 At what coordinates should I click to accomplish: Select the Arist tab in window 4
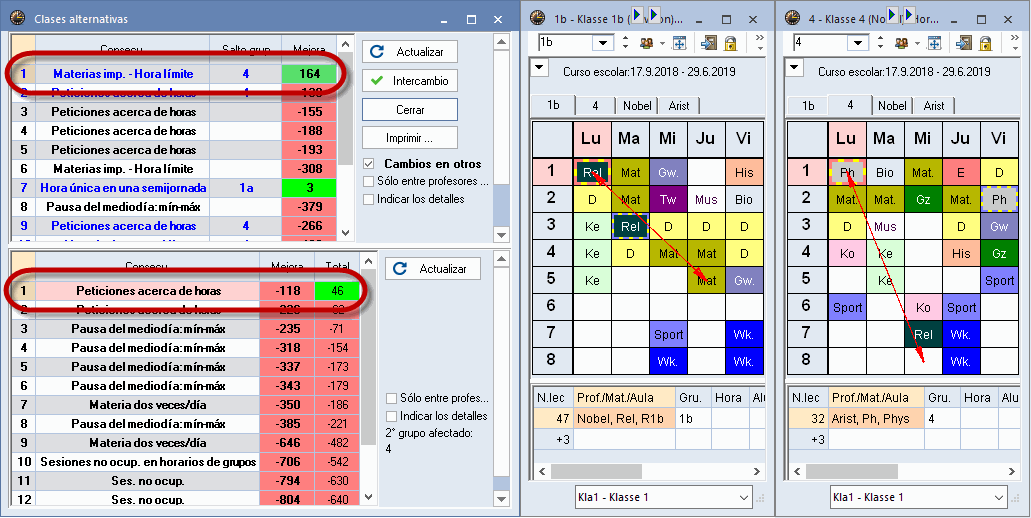click(x=934, y=106)
